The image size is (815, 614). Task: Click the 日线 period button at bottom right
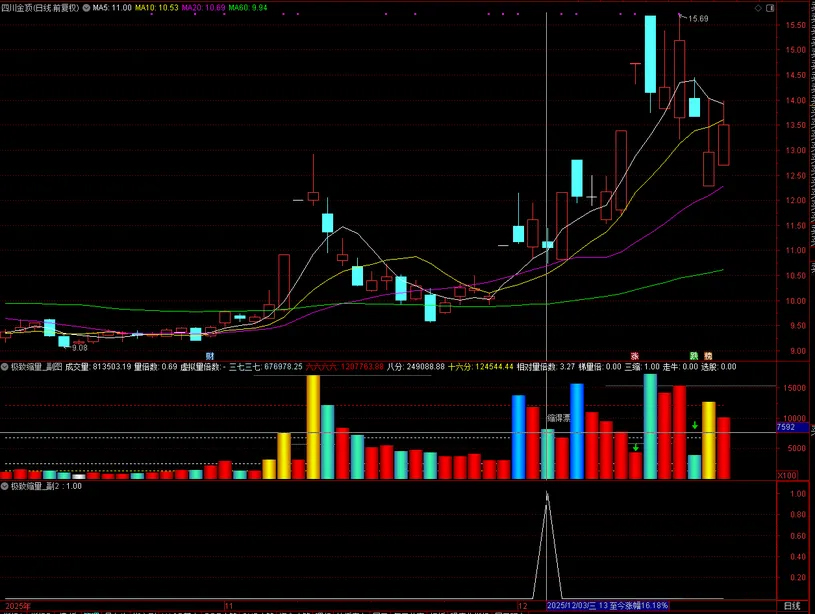coord(790,606)
